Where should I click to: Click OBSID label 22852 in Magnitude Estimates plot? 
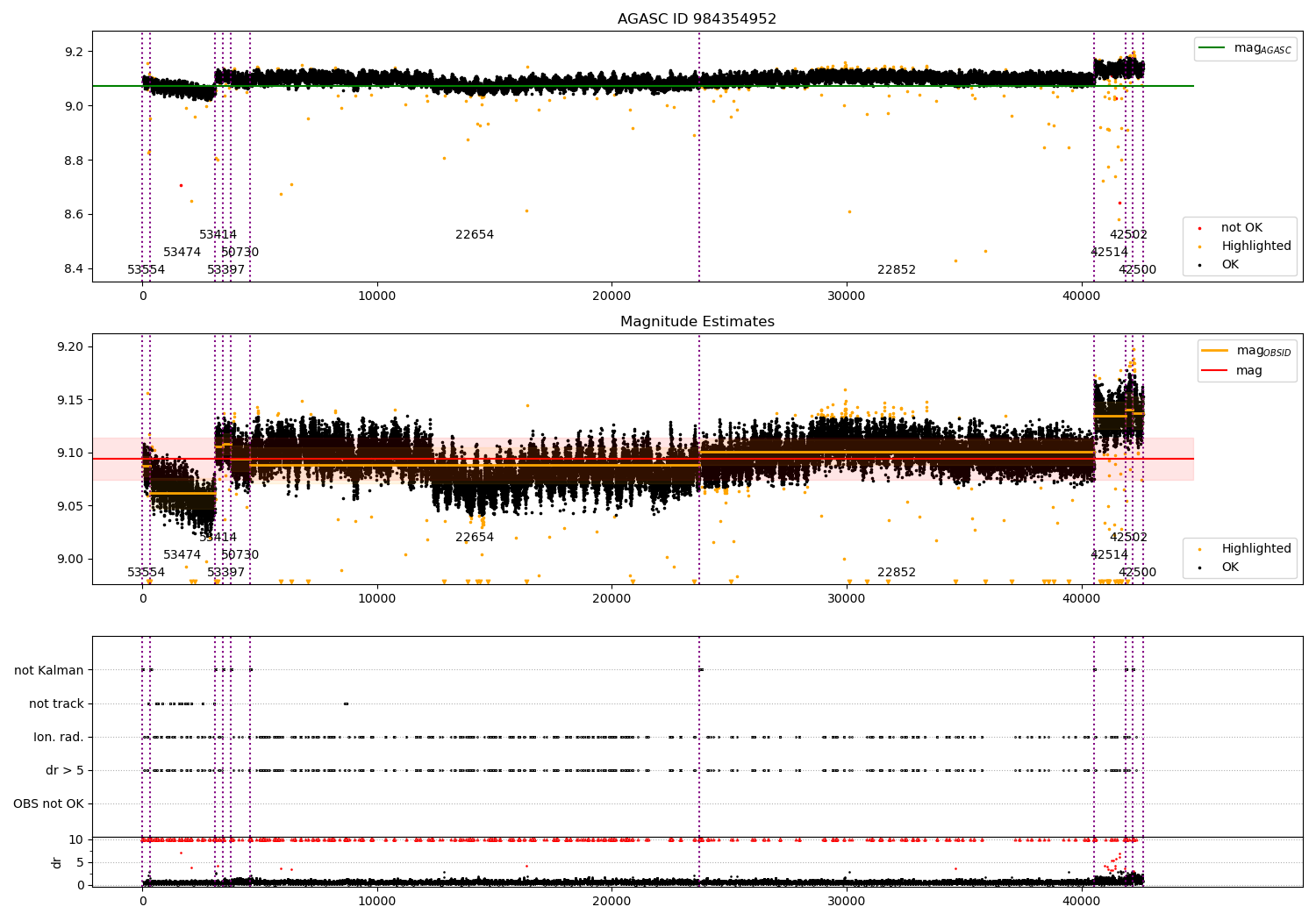(x=897, y=573)
